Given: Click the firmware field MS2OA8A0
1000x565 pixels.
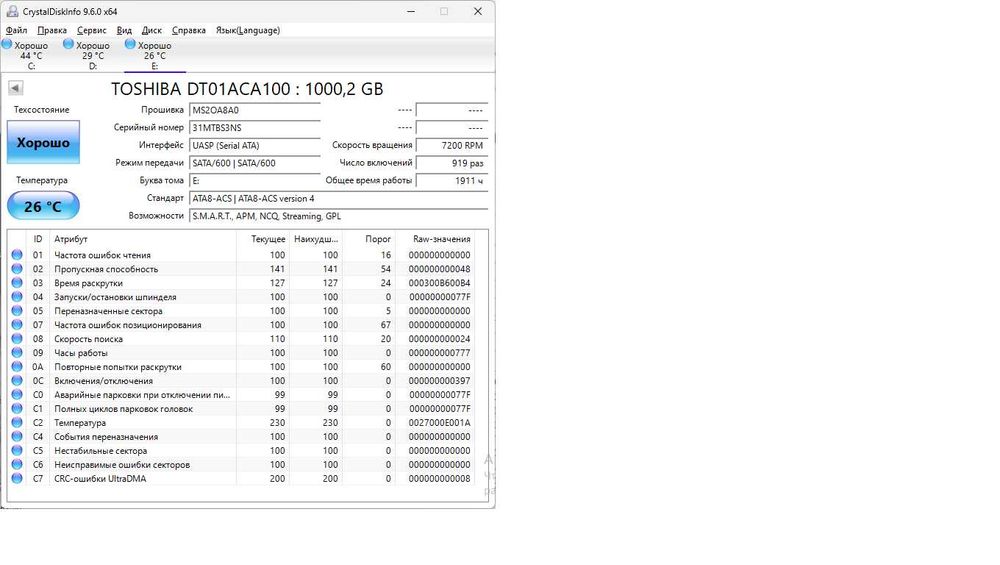Looking at the screenshot, I should [254, 110].
